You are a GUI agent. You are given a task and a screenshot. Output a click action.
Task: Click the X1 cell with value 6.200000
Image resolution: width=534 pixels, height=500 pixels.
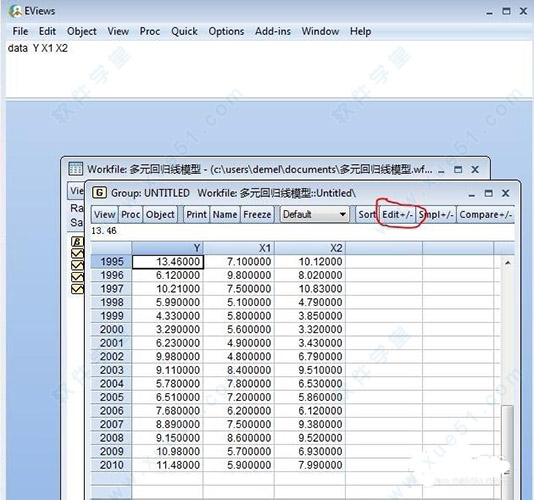(x=239, y=411)
